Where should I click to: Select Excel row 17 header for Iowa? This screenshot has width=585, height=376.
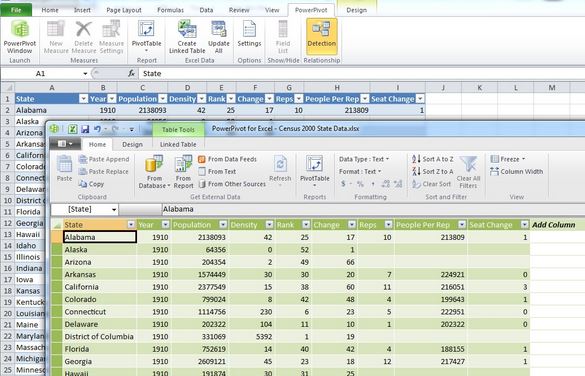(x=8, y=279)
